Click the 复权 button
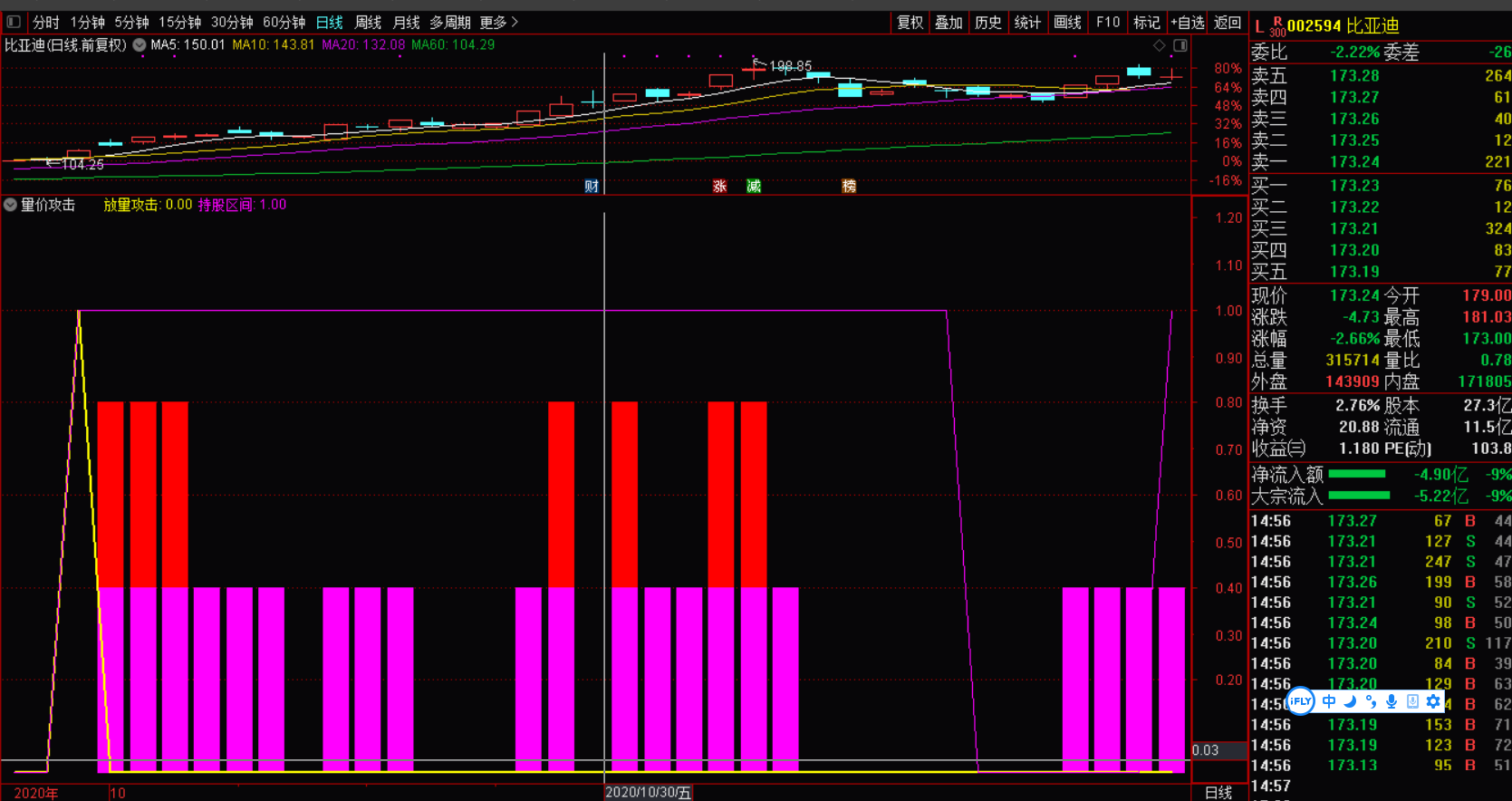The image size is (1512, 801). click(x=910, y=23)
